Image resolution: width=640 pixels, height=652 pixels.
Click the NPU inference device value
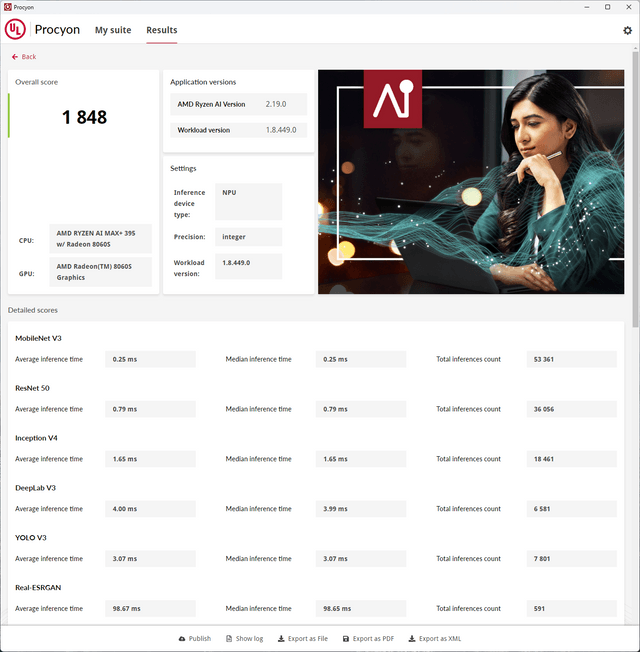(248, 202)
